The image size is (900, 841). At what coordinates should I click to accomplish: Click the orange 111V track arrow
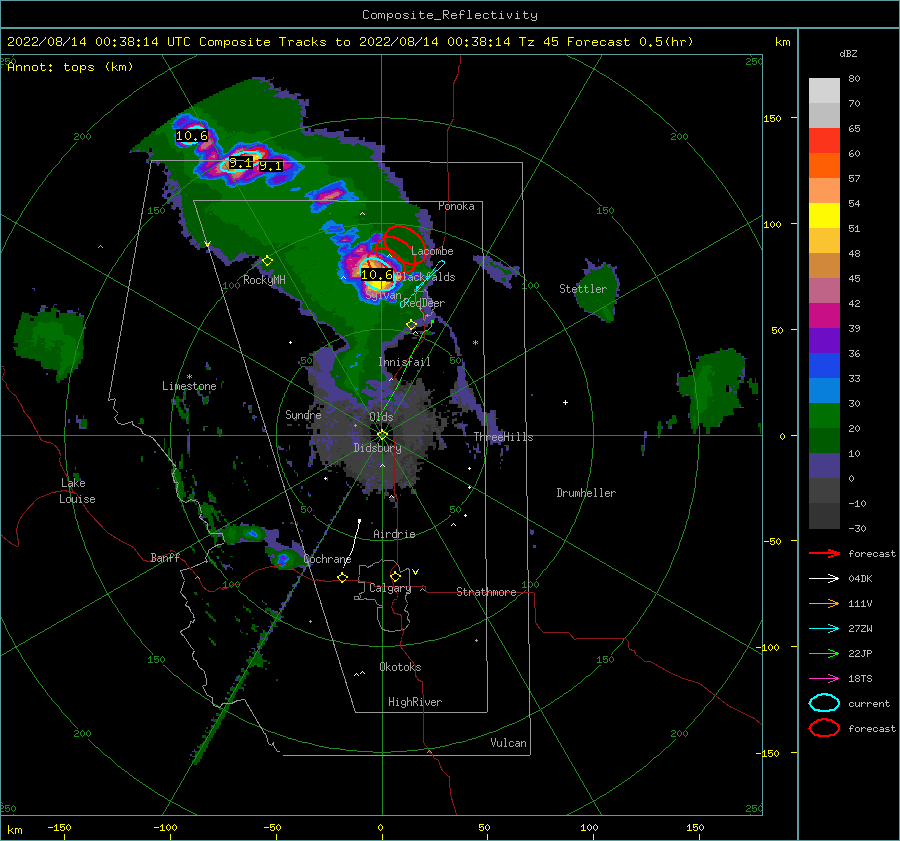click(x=824, y=603)
